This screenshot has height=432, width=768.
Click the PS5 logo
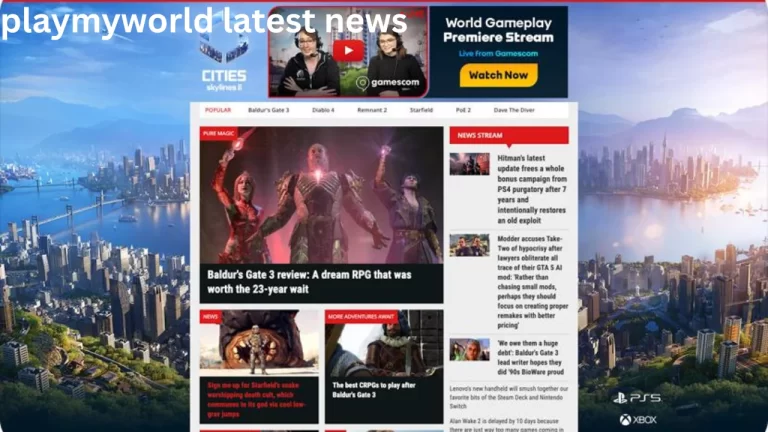637,398
